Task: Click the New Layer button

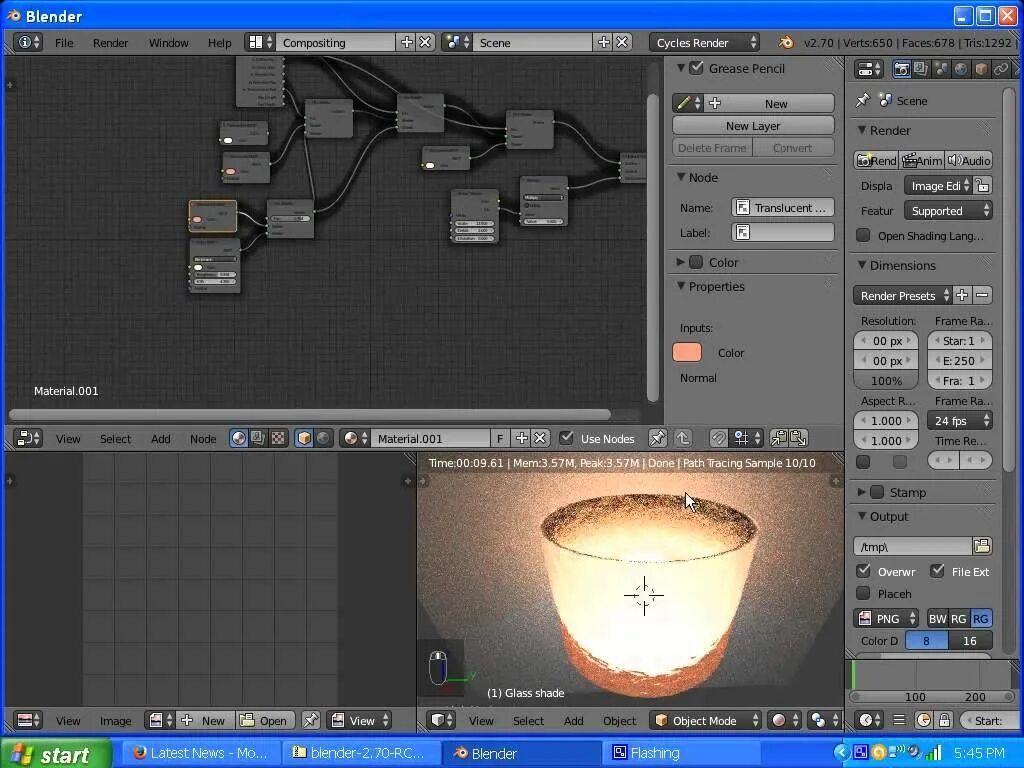Action: (753, 126)
